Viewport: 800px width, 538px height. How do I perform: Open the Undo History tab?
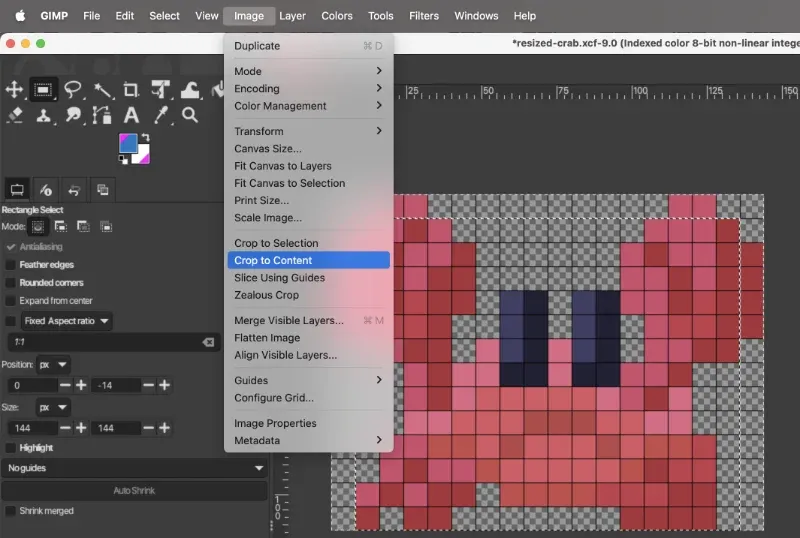click(74, 190)
